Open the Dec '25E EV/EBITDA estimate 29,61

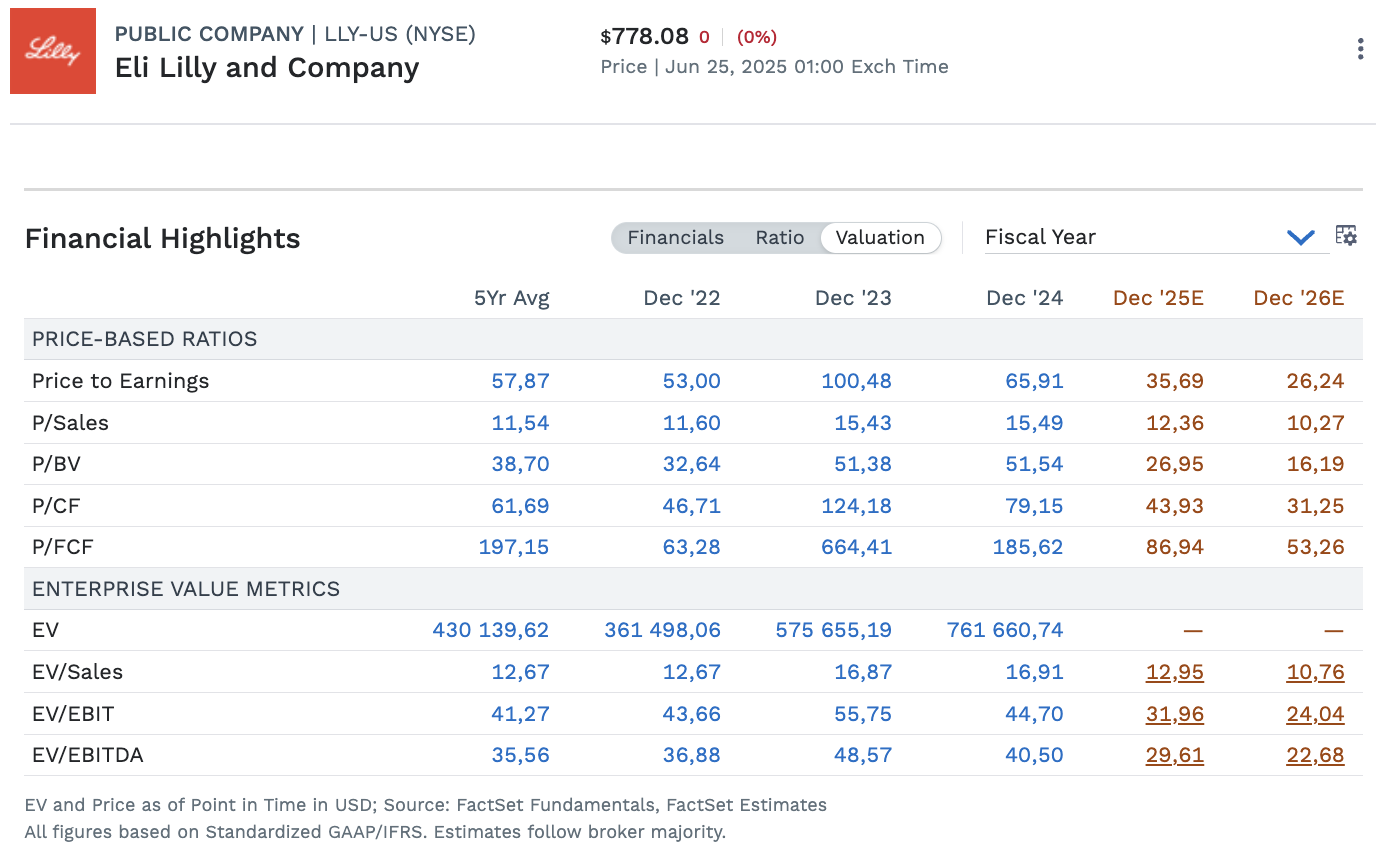pyautogui.click(x=1175, y=755)
